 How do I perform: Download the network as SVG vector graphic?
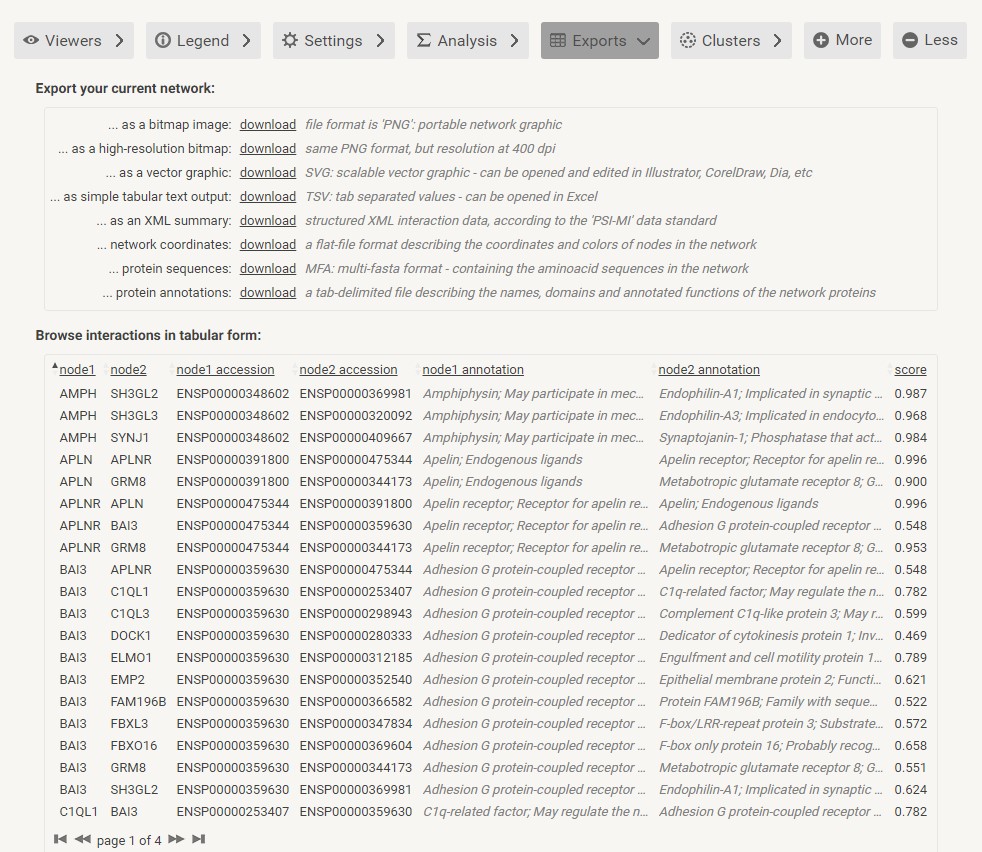click(268, 172)
